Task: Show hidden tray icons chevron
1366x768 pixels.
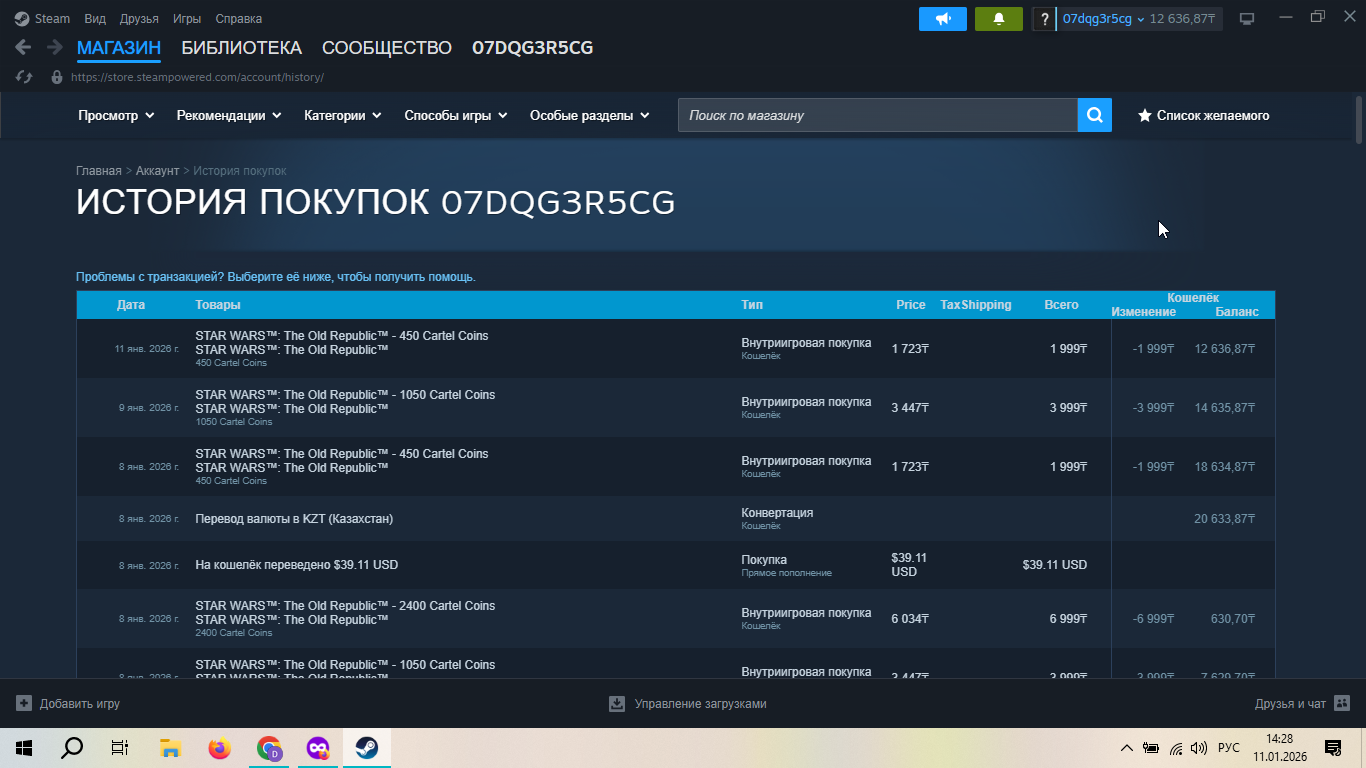Action: click(x=1126, y=747)
